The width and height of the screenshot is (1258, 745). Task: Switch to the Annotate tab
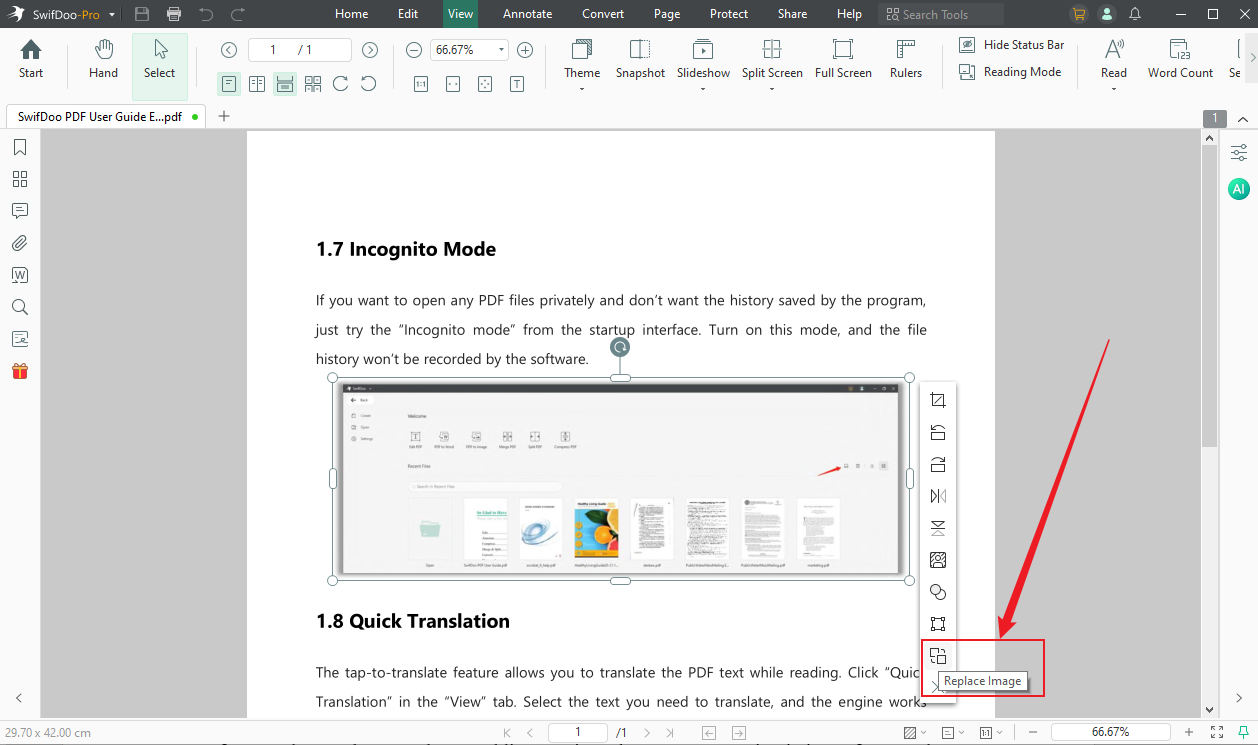527,14
